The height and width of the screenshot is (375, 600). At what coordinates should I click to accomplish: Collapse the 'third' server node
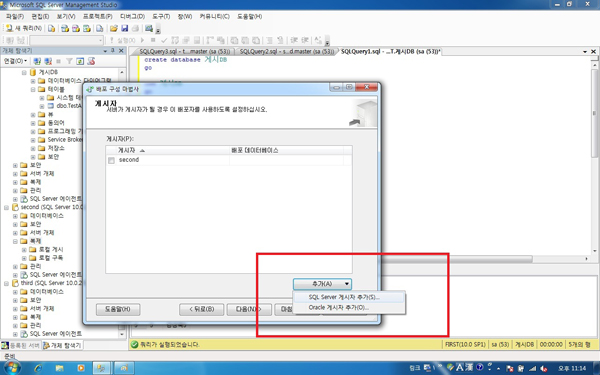coord(7,283)
